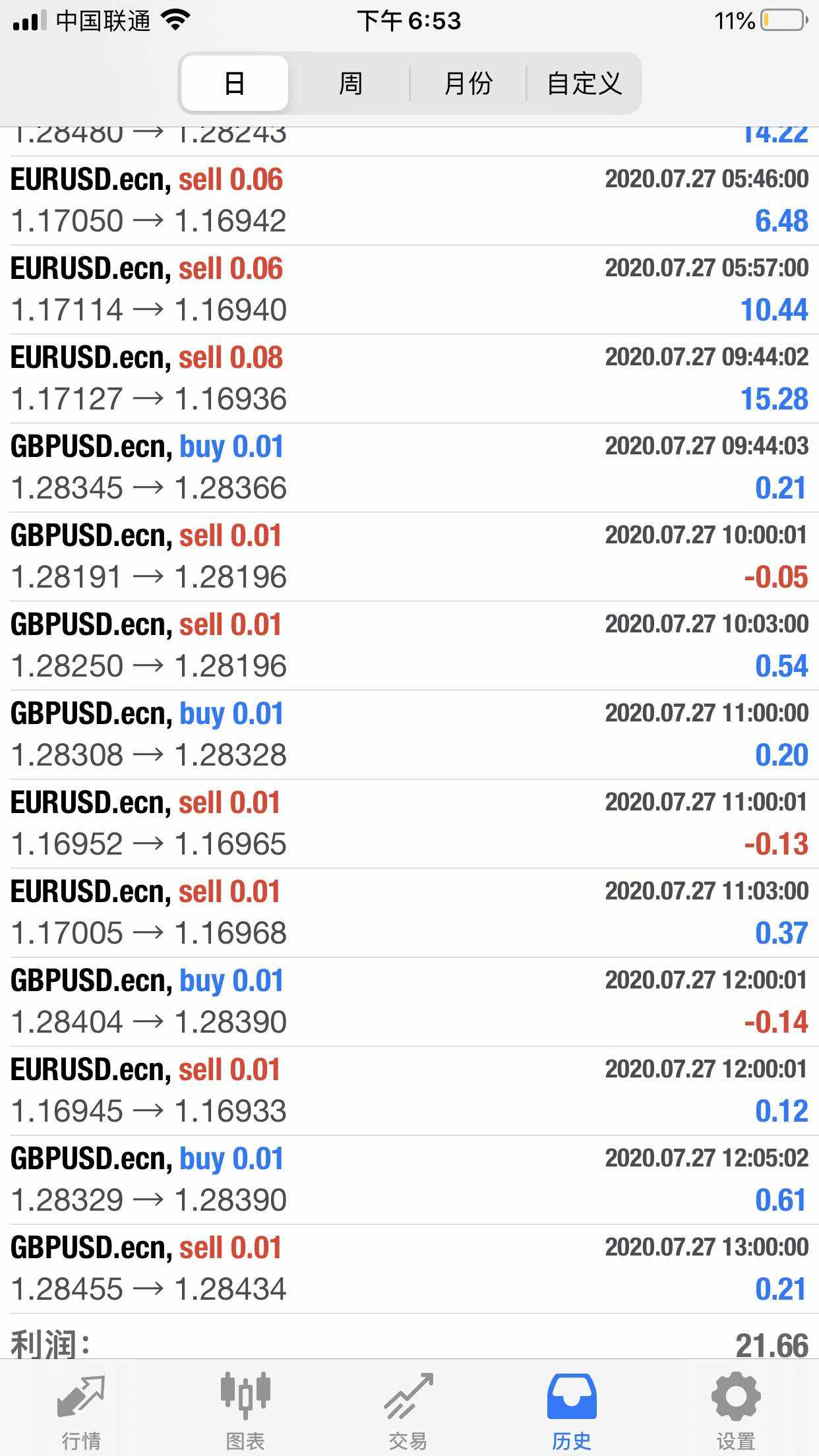Select GBPUSD sell trade at 13:00:00

(409, 1269)
